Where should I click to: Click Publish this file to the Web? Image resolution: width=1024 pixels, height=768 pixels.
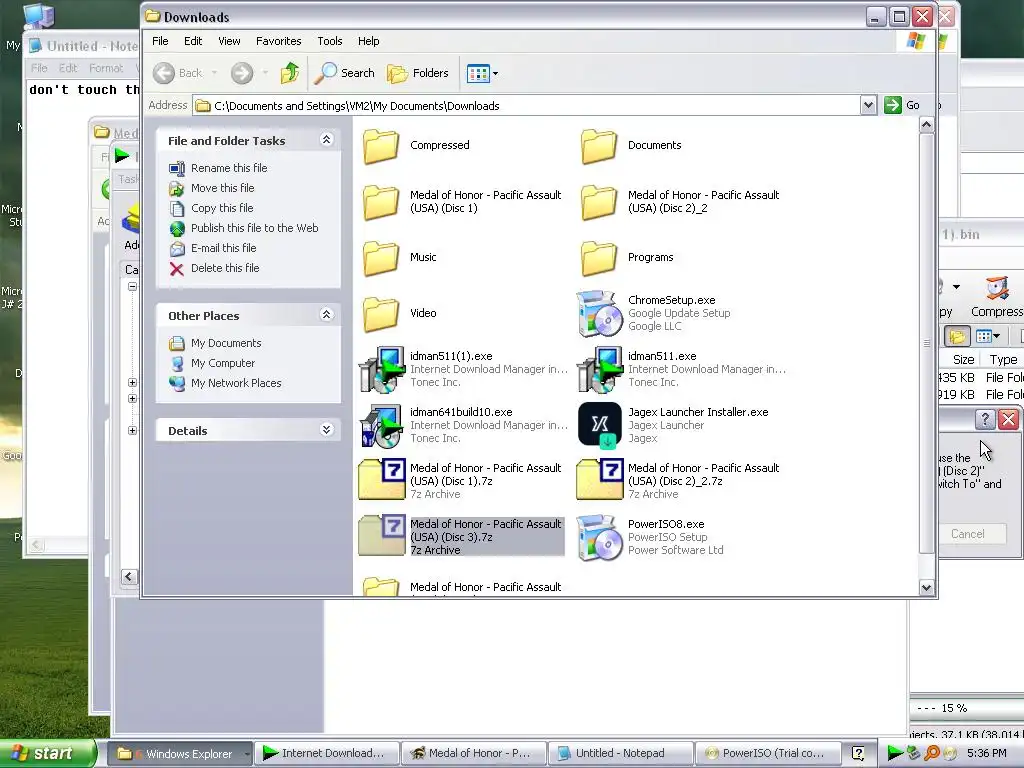tap(254, 228)
